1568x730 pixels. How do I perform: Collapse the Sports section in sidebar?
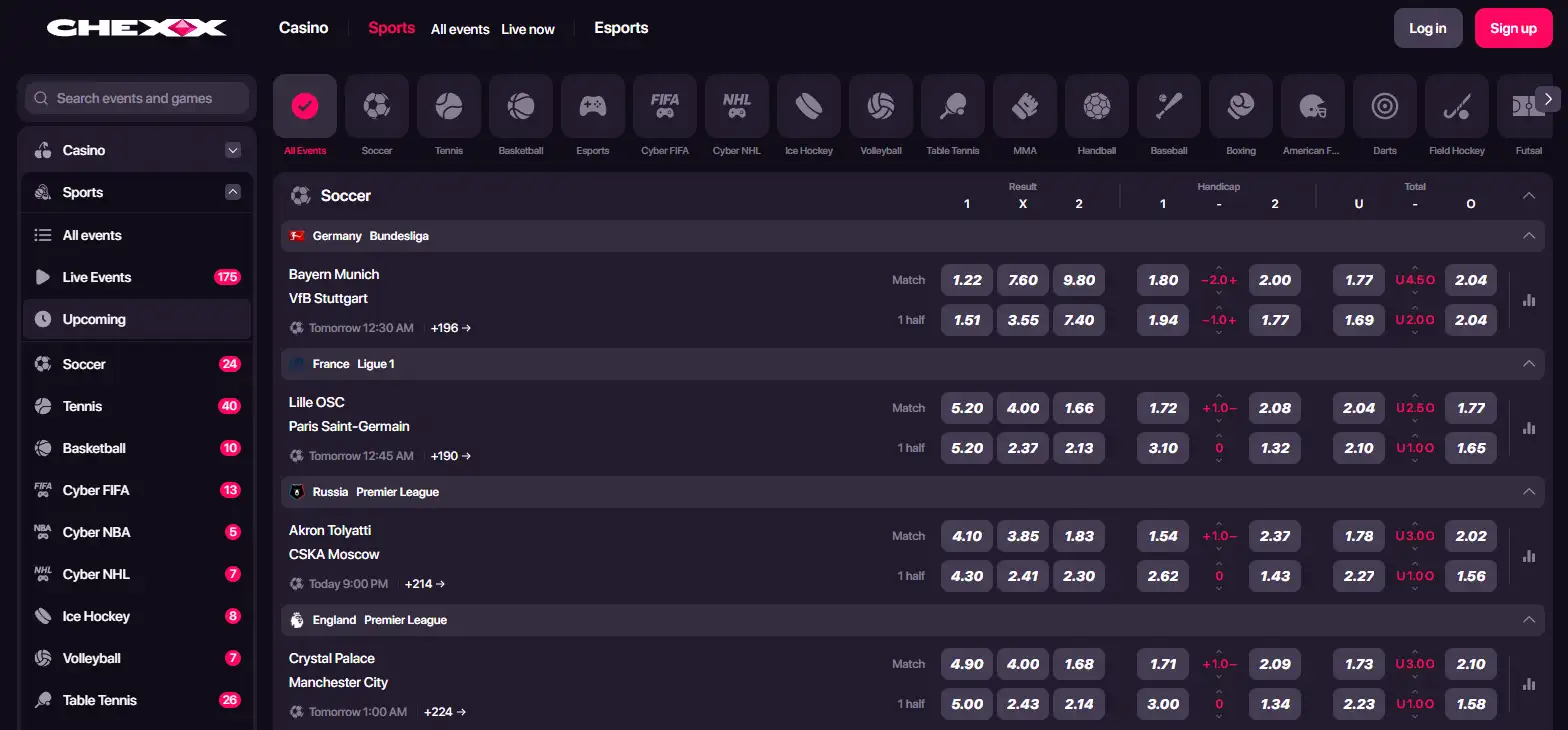click(x=233, y=192)
